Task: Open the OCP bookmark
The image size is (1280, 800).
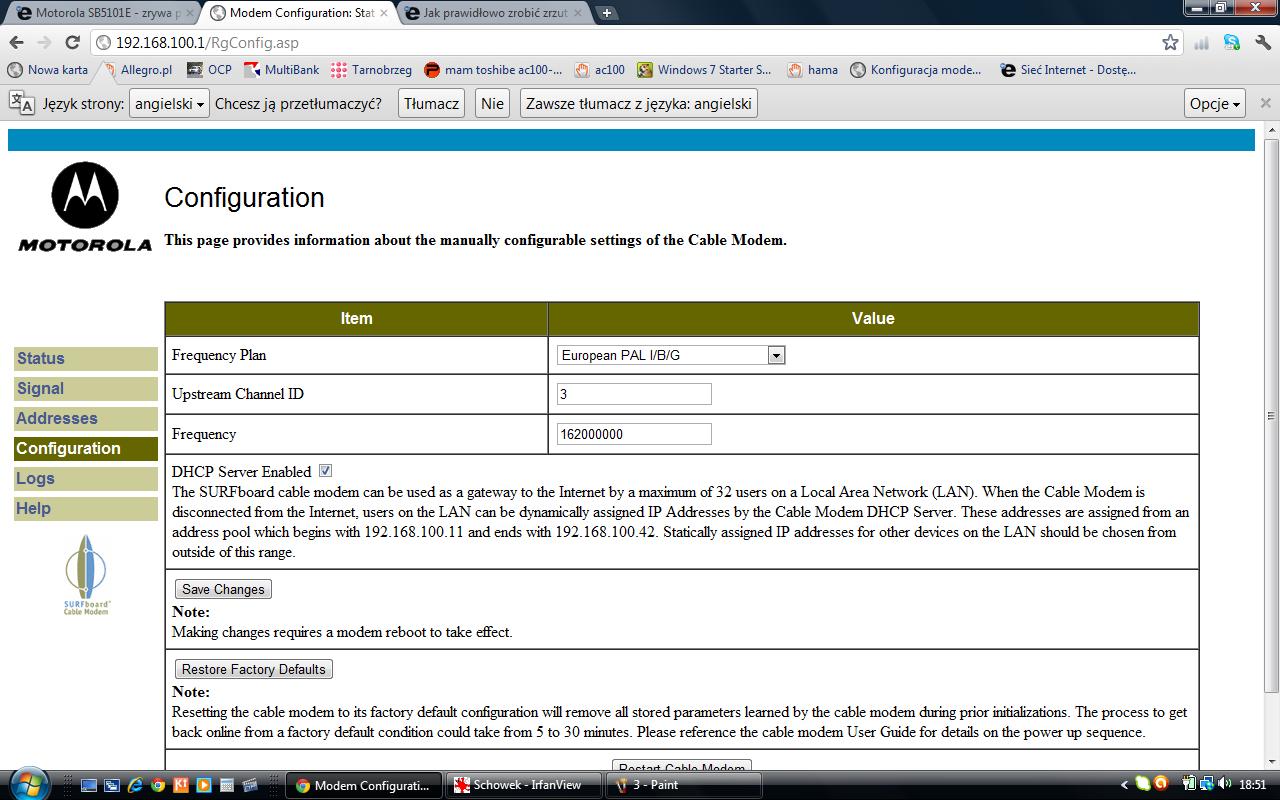Action: click(209, 70)
